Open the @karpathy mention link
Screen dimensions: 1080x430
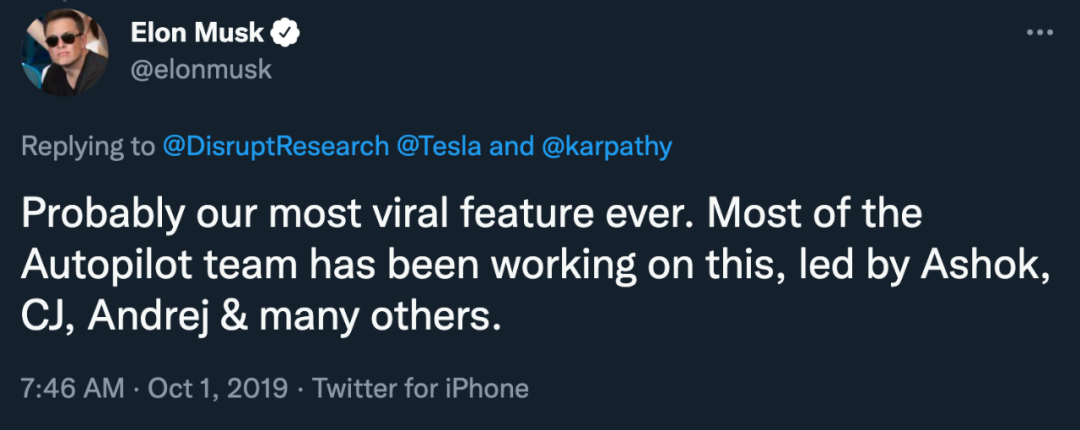click(608, 147)
